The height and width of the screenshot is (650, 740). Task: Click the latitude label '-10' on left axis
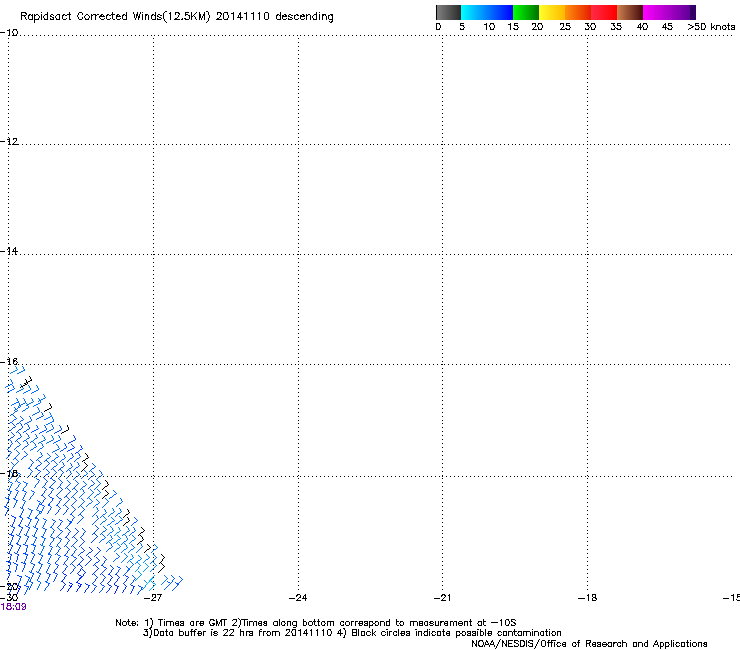(9, 33)
